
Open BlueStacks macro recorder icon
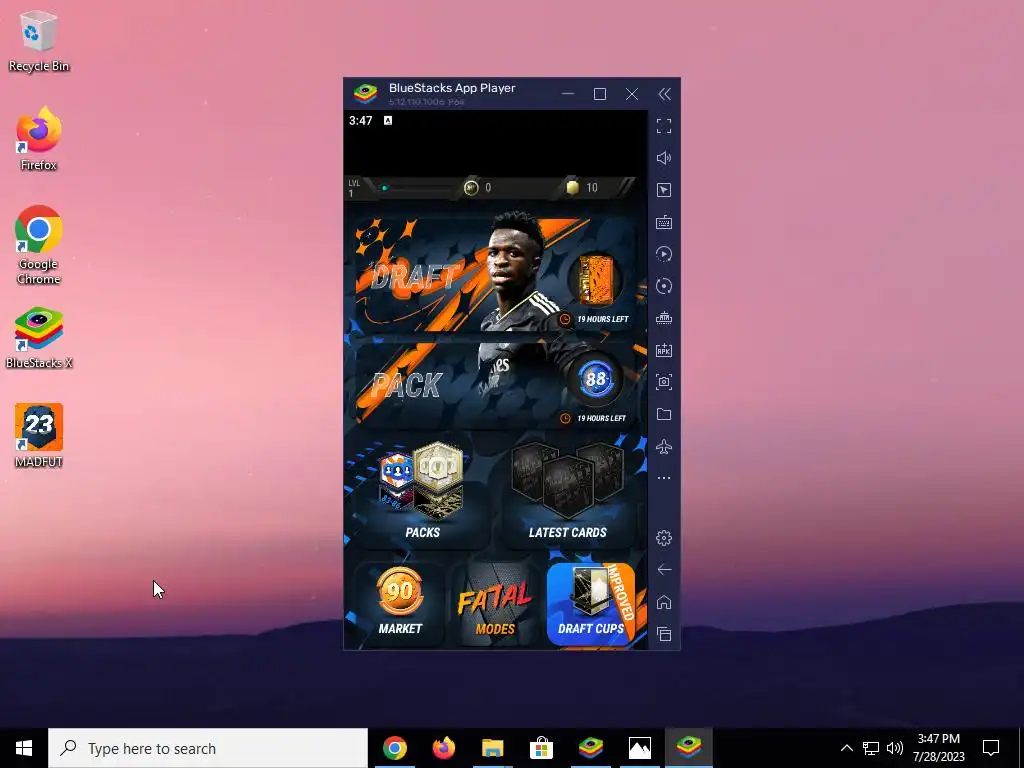tap(664, 254)
